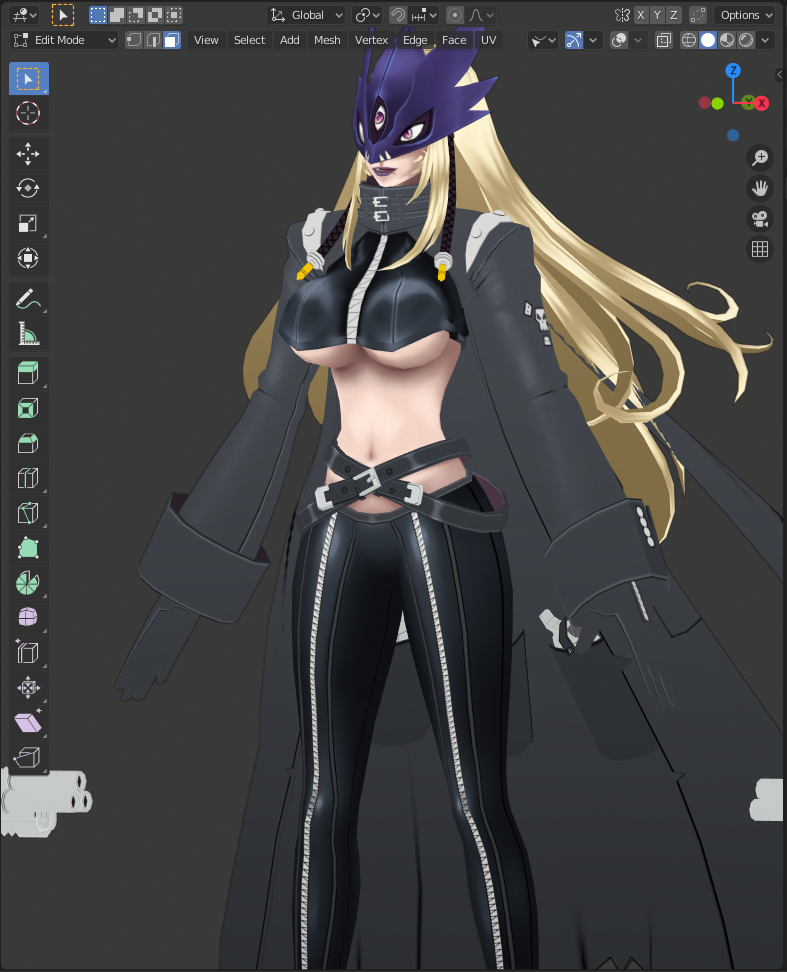Enable face select mode
Screen dimensions: 787x972
pyautogui.click(x=172, y=40)
